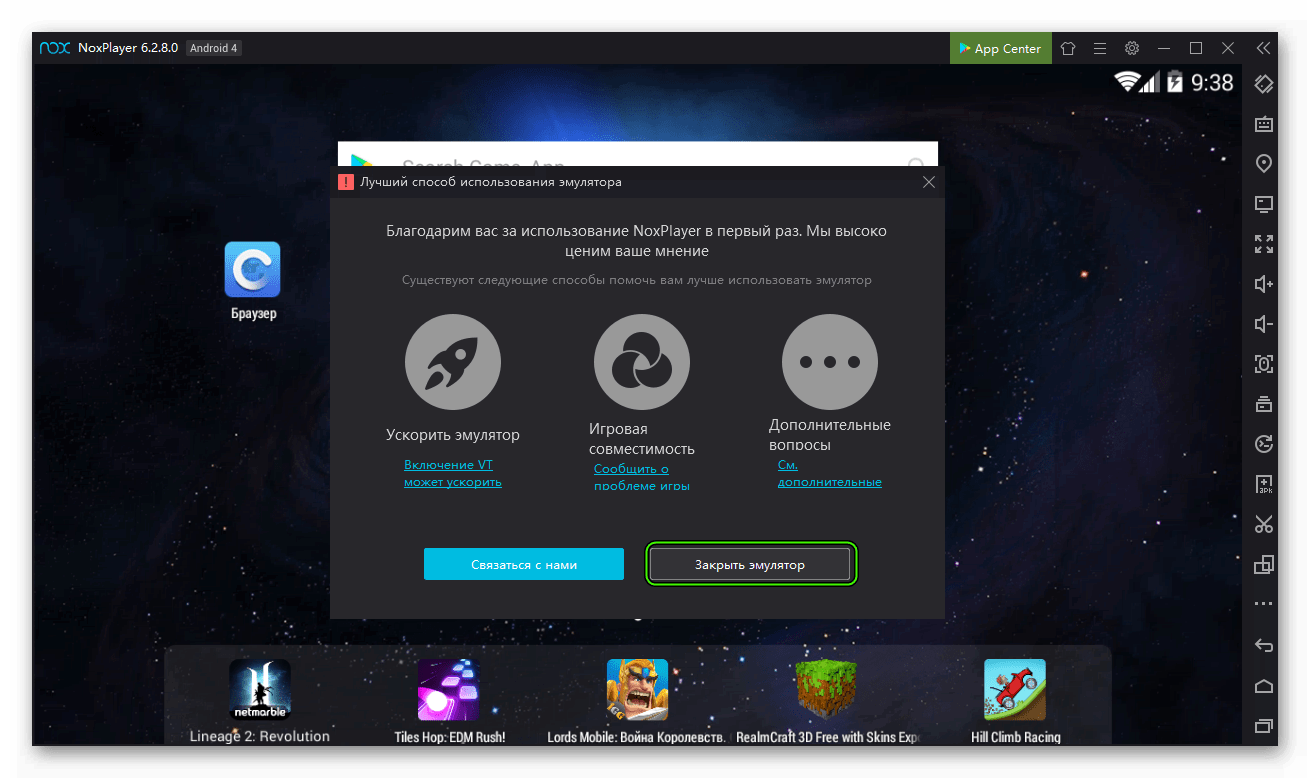This screenshot has height=778, width=1310.
Task: Launch RealmCraft 3D Free app
Action: 827,700
